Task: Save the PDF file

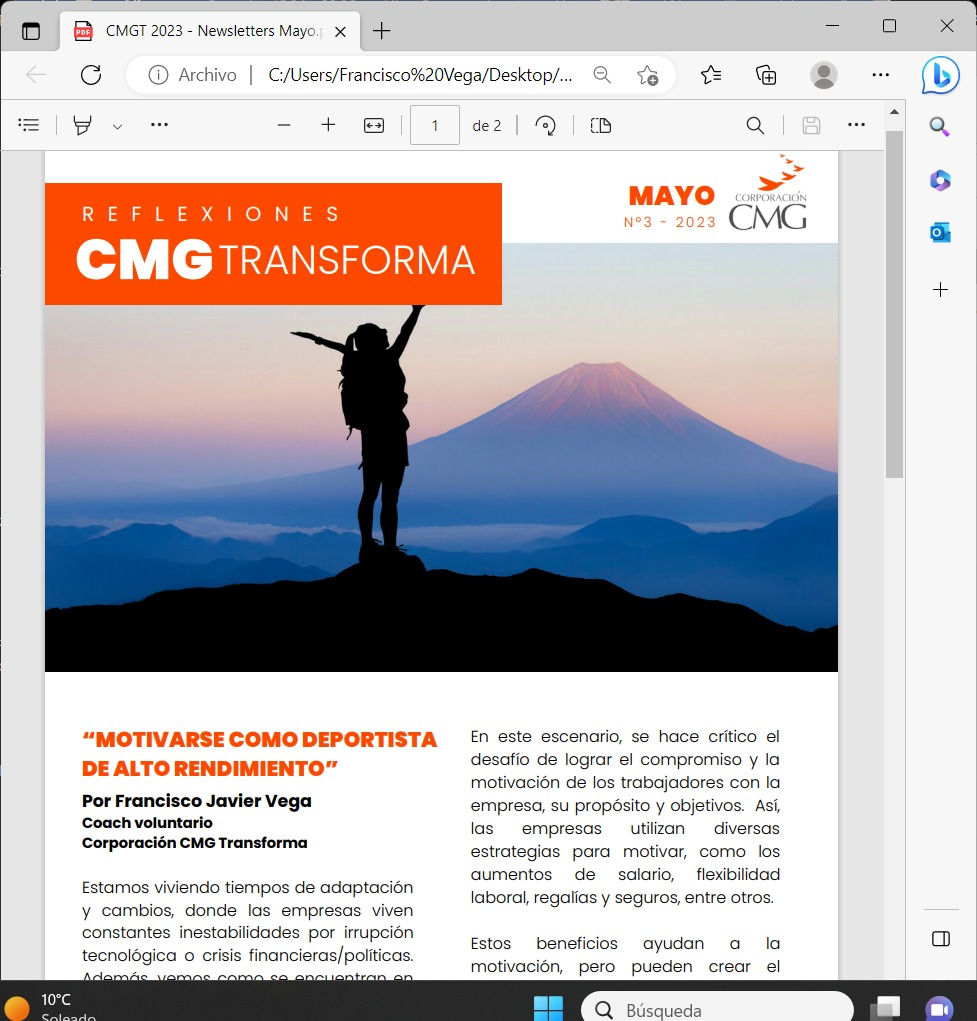Action: (x=811, y=125)
